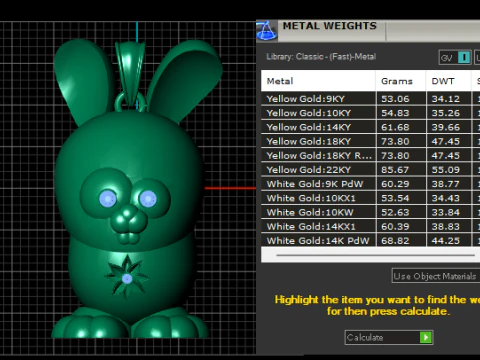This screenshot has height=360, width=480.
Task: Select the White Gold:9K PdW row
Action: [370, 184]
